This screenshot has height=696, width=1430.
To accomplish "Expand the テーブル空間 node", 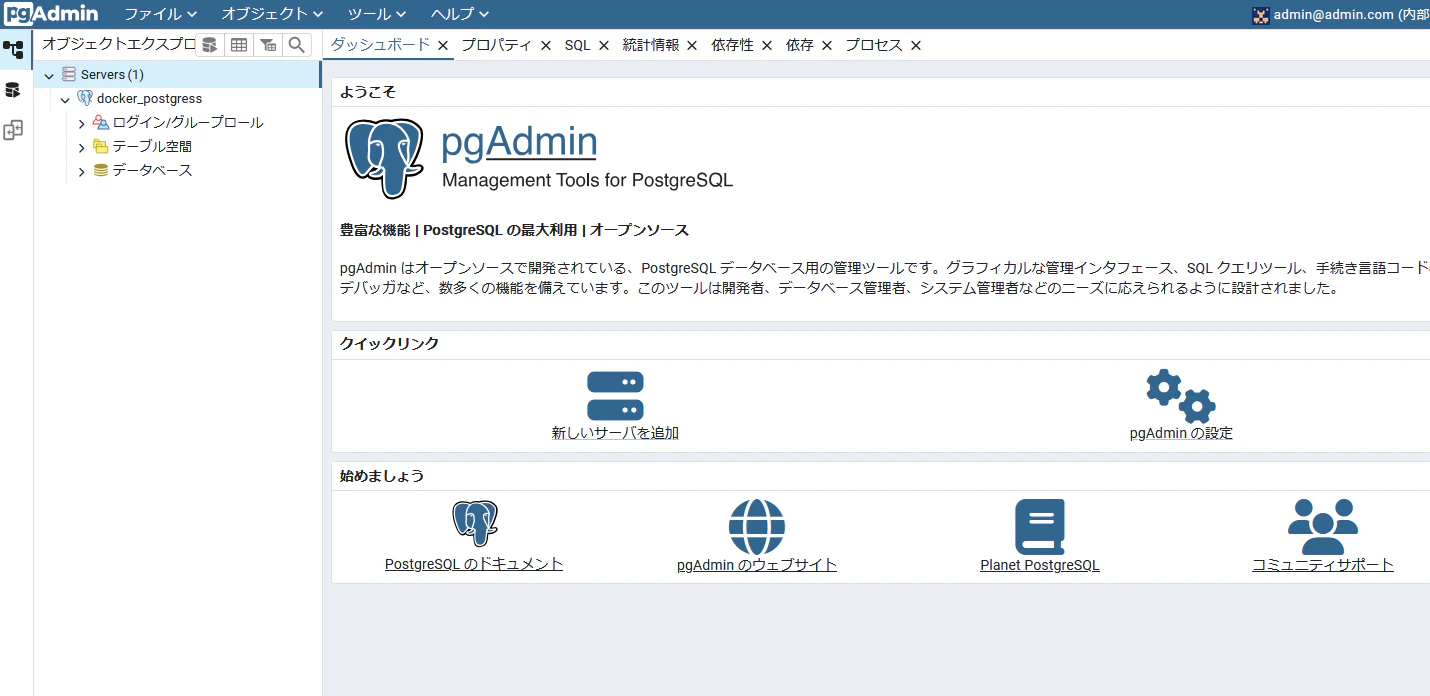I will point(82,147).
